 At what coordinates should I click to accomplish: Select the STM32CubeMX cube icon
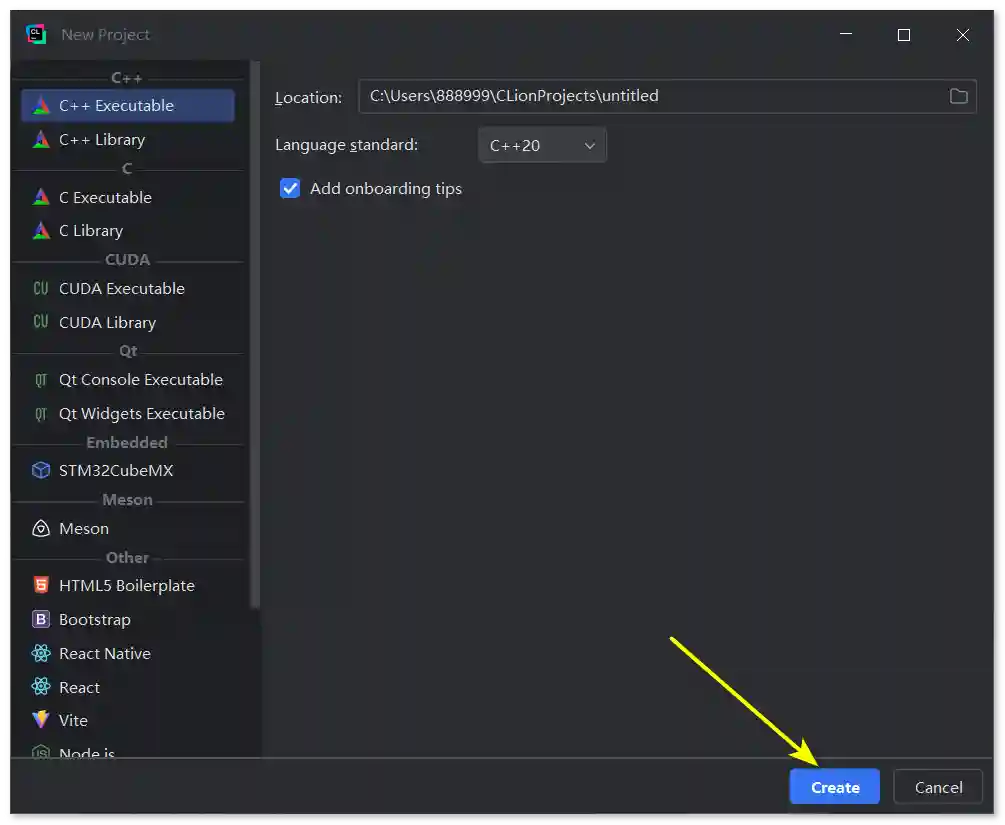(41, 471)
